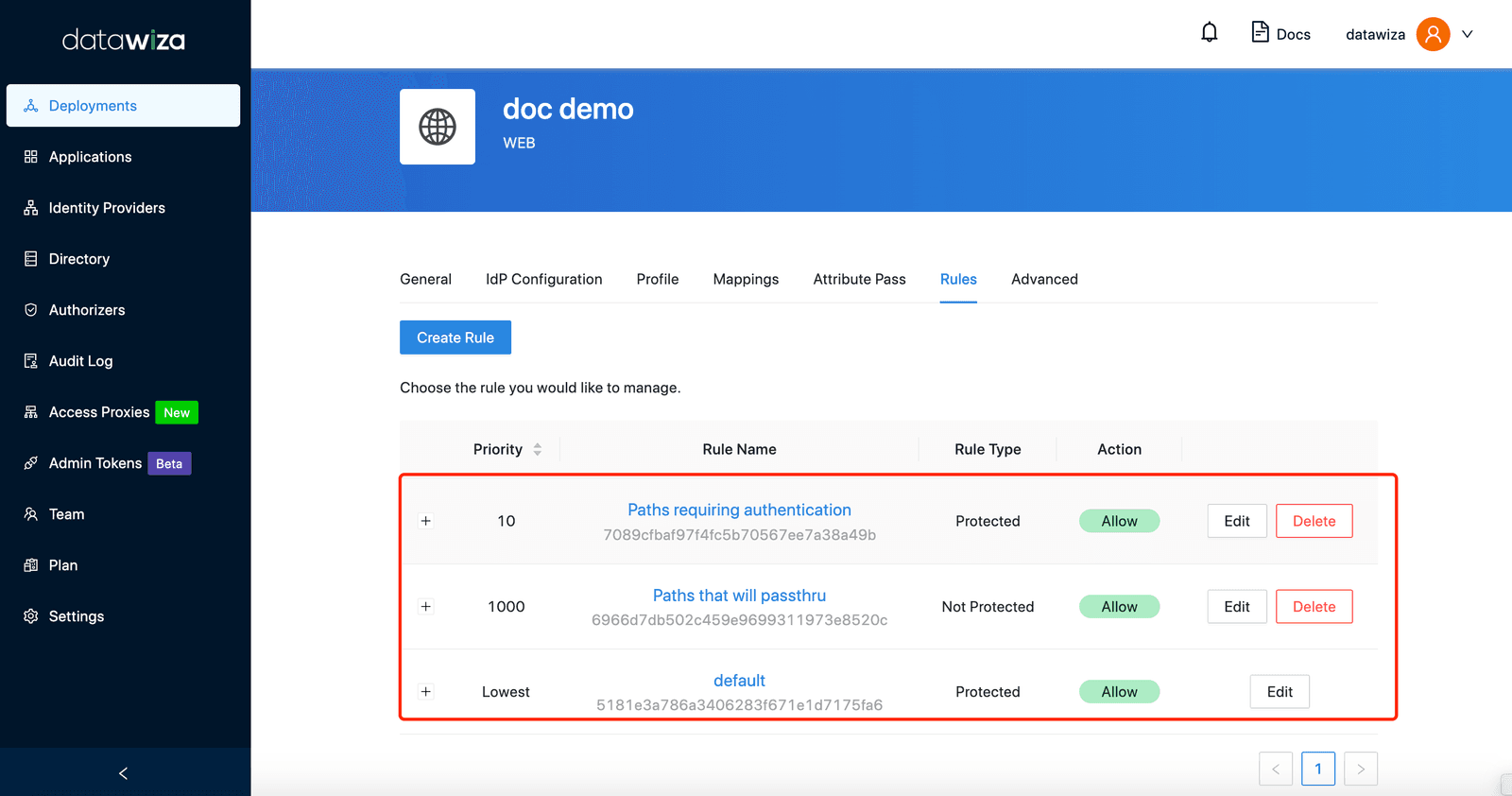Image resolution: width=1512 pixels, height=796 pixels.
Task: Open the Paths requiring authentication link
Action: [739, 510]
